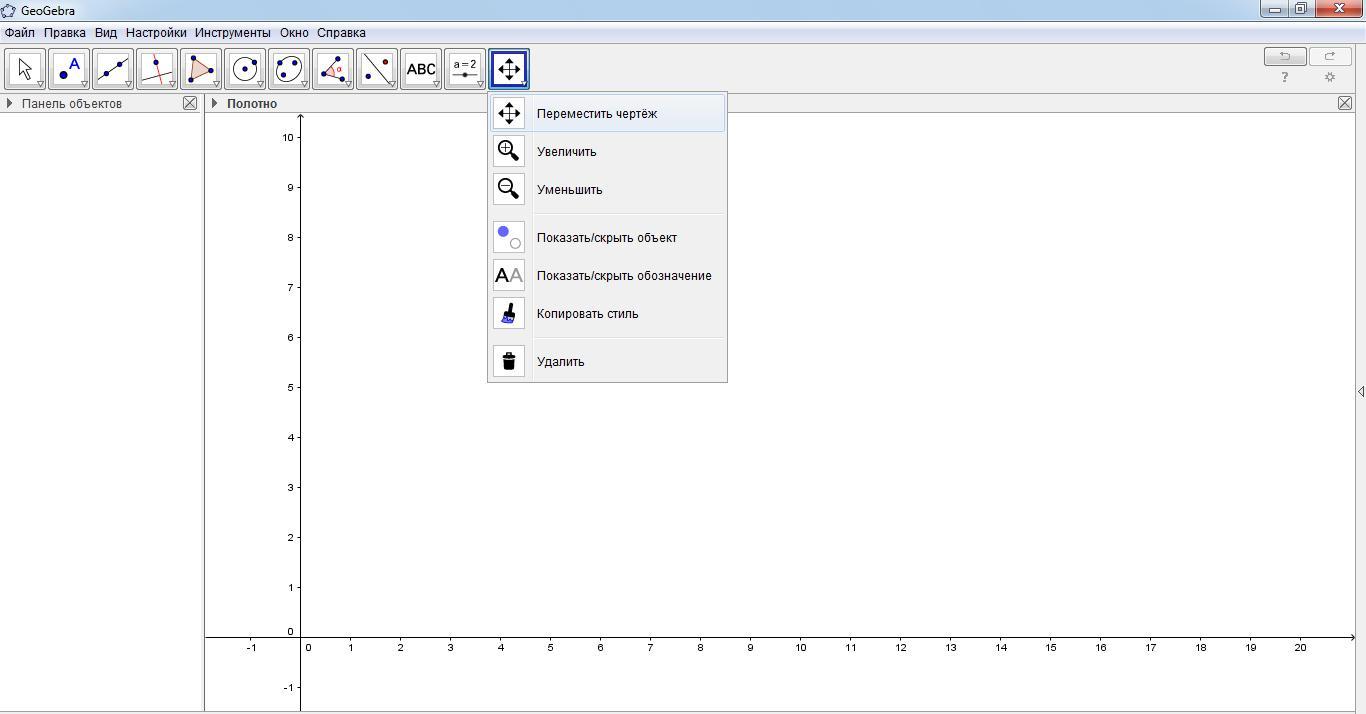Click the Панель объектов title
Screen dimensions: 1366x714
pos(72,104)
